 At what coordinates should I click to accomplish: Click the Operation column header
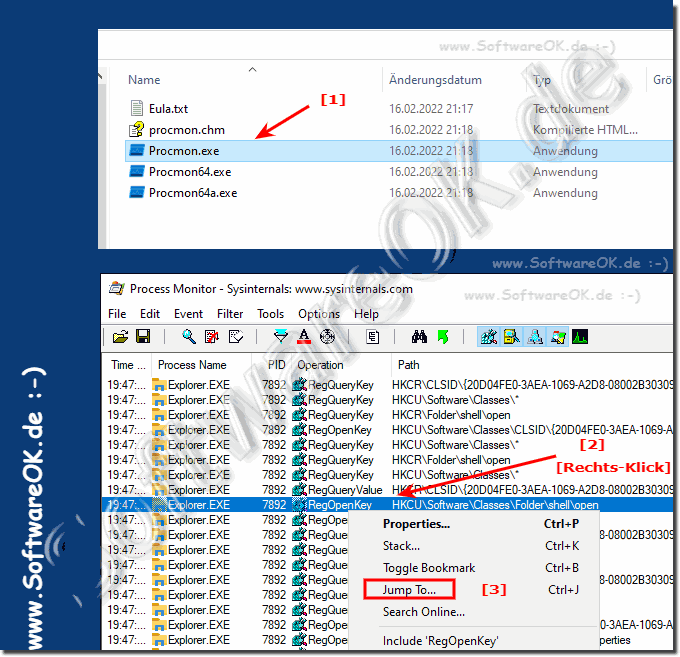[x=320, y=365]
